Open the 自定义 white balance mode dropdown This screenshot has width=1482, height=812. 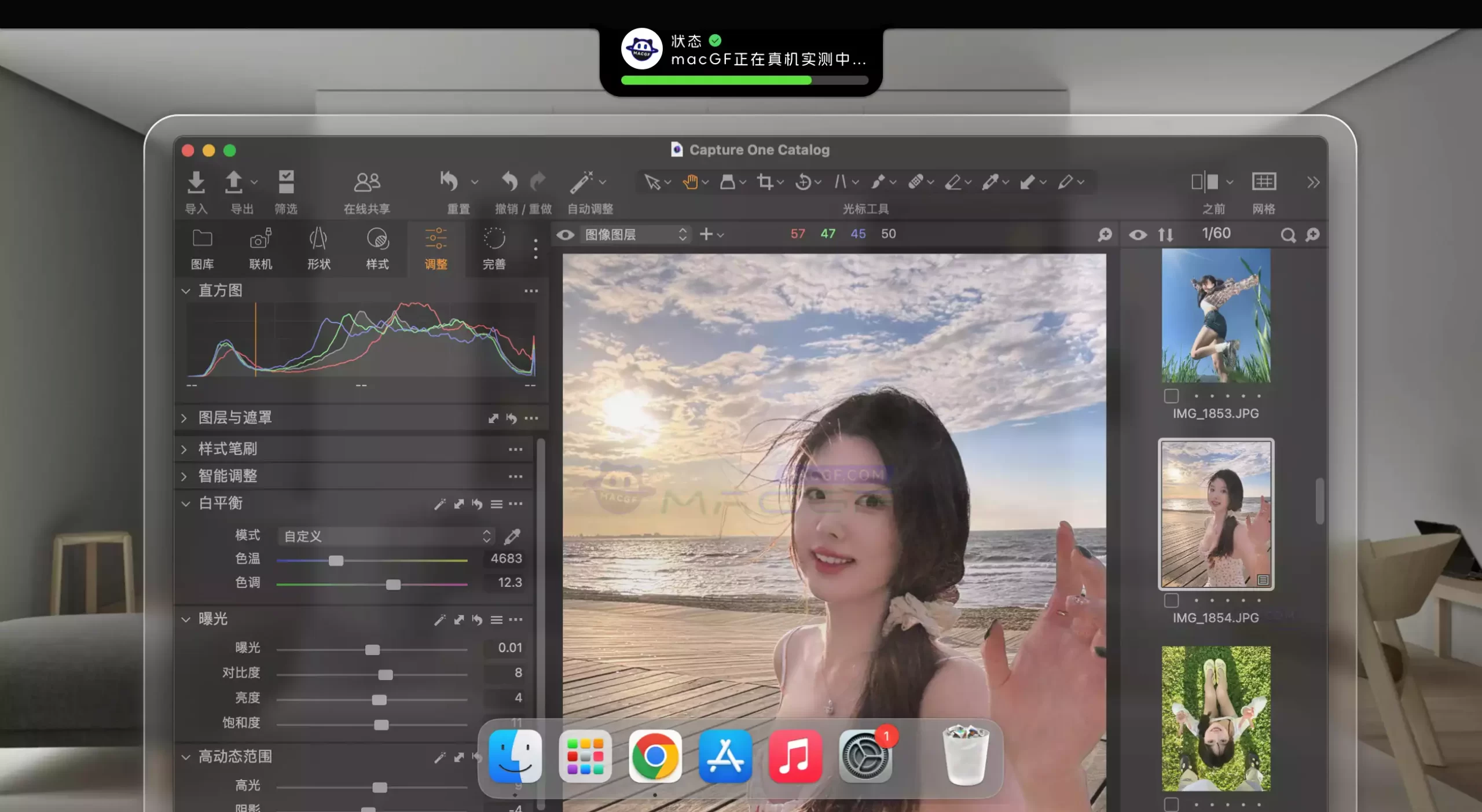coord(385,536)
